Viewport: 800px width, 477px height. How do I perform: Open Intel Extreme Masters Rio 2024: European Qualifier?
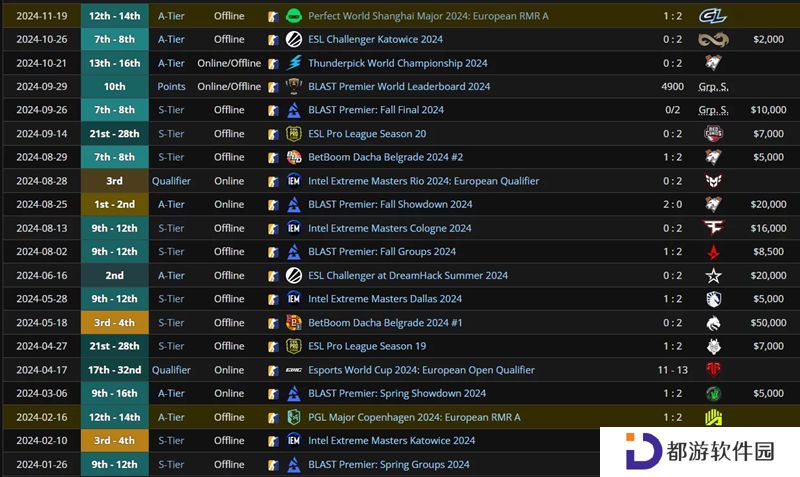tap(423, 181)
